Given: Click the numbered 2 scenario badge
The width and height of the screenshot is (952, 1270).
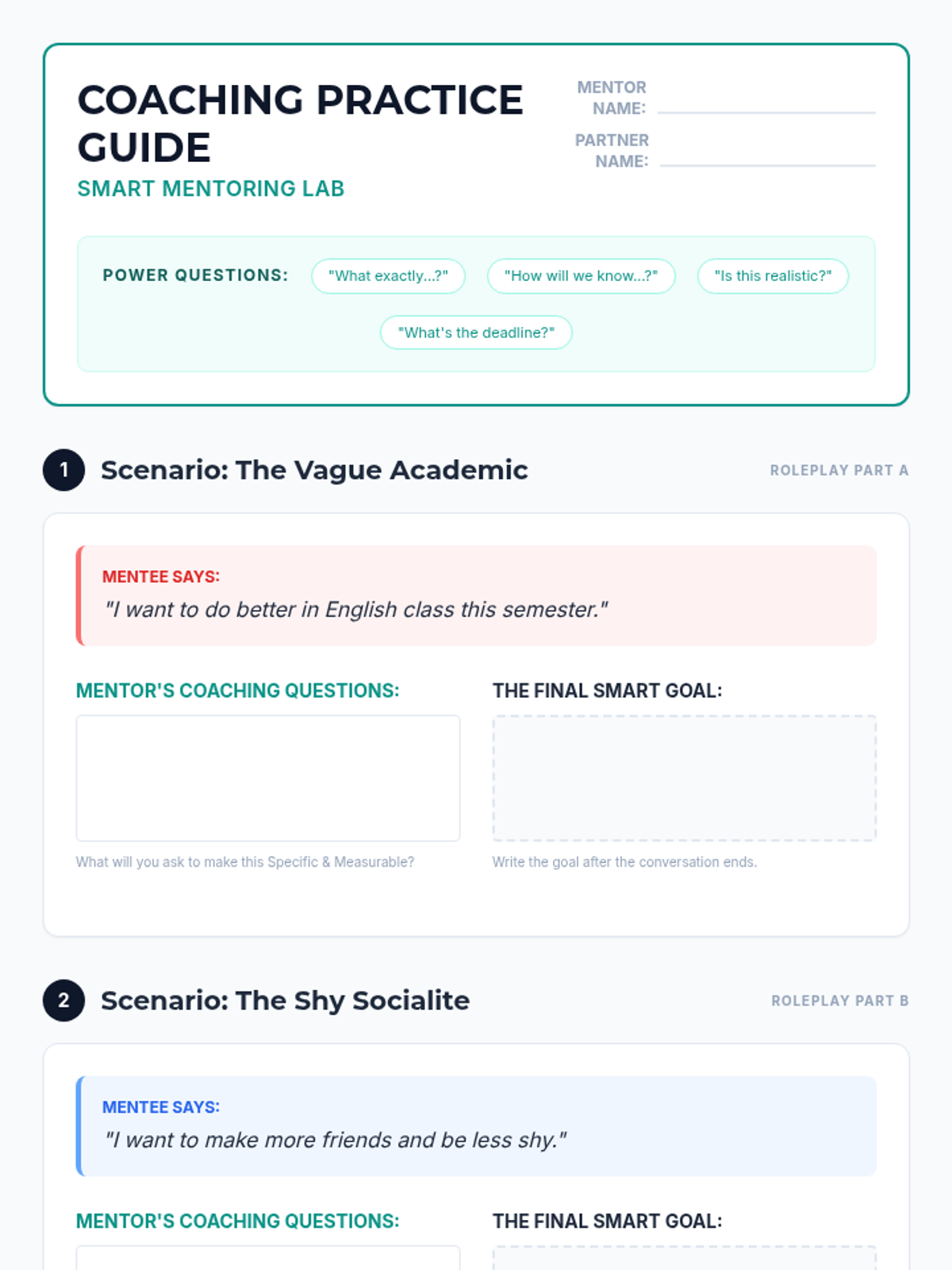Looking at the screenshot, I should (63, 1000).
